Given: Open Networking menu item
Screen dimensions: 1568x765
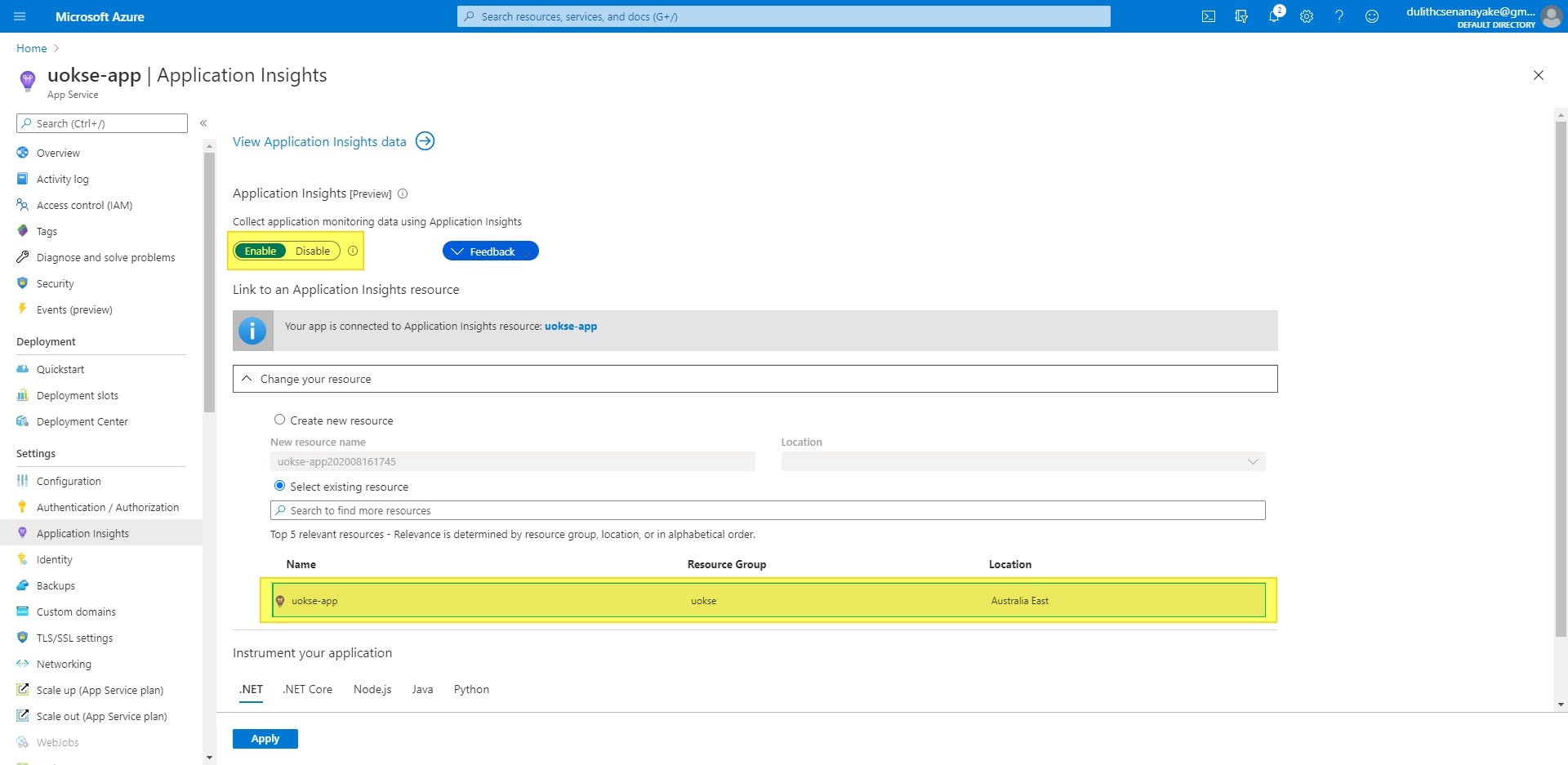Looking at the screenshot, I should 101,664.
